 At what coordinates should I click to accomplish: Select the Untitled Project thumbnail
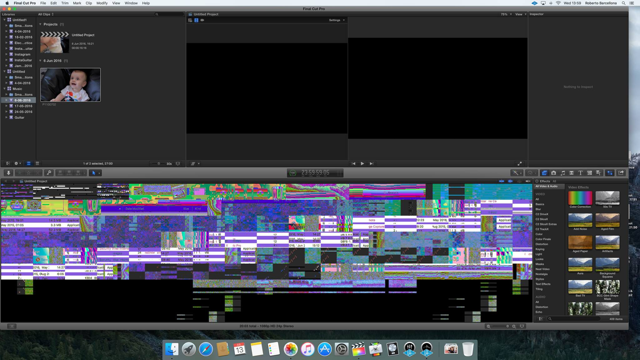tap(54, 42)
